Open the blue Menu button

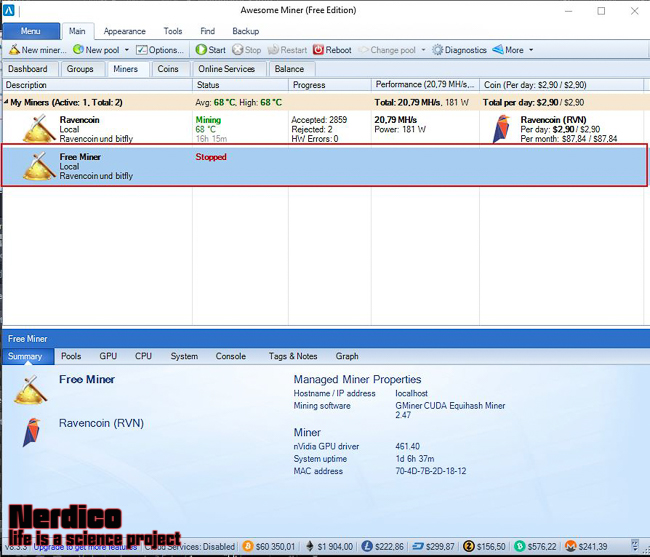pos(31,31)
